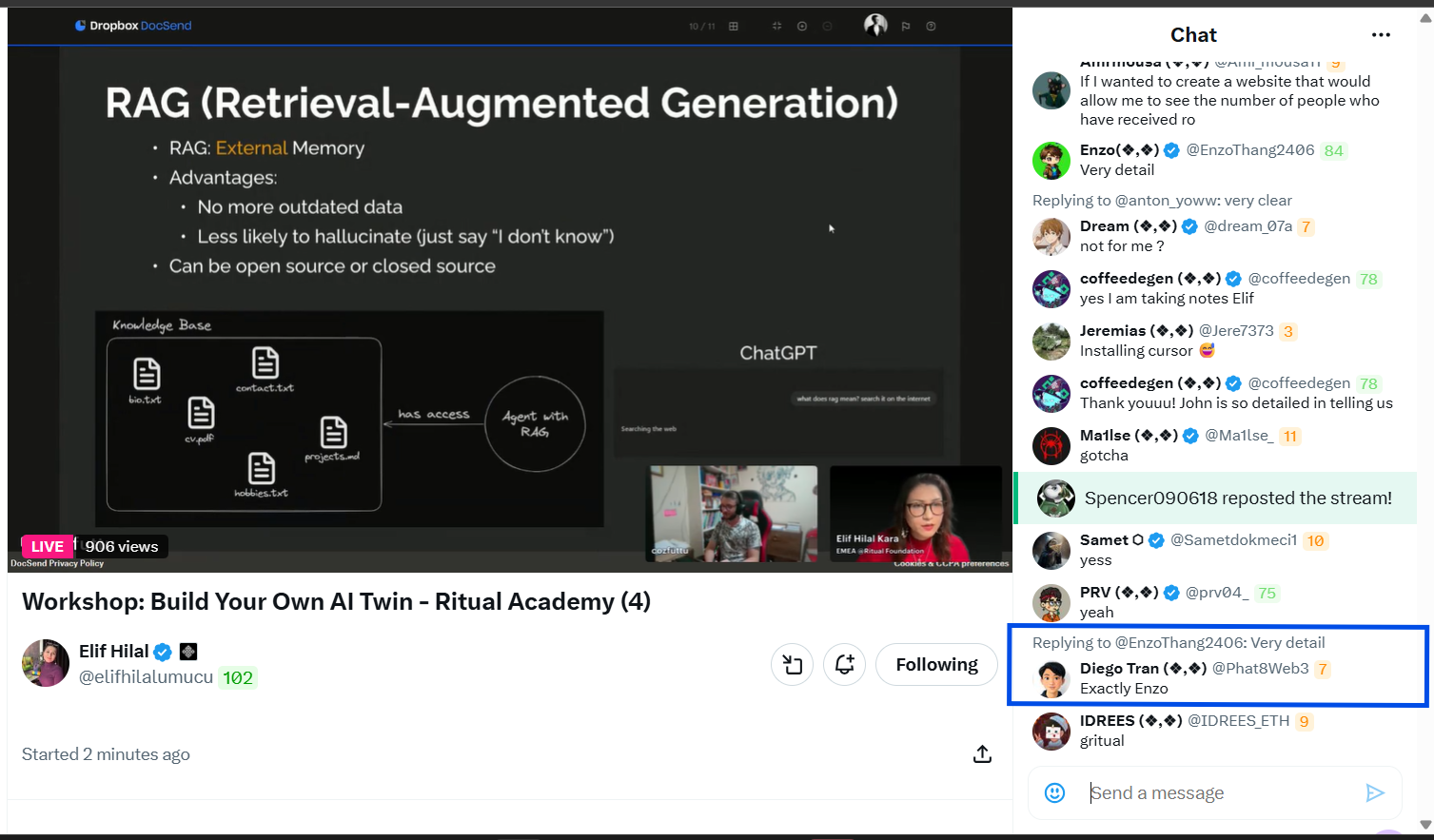
Task: Open the @elifhilalumucu handle link
Action: [x=146, y=677]
